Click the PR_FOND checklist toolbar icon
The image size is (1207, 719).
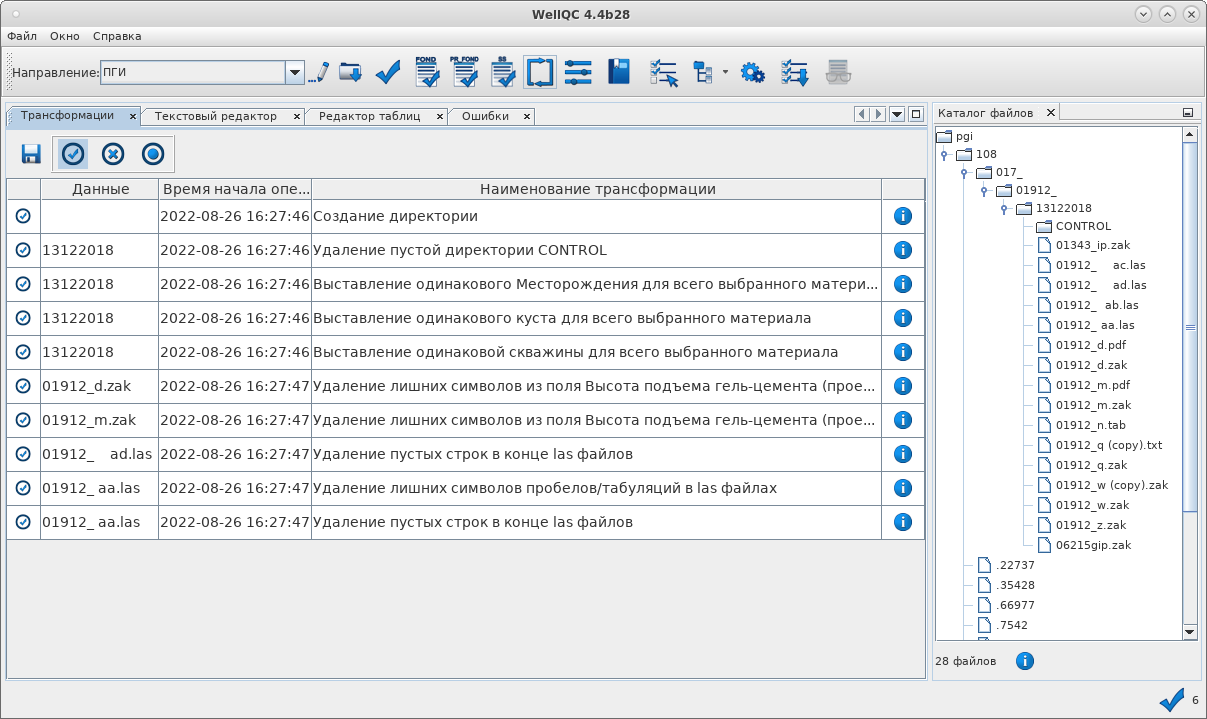[x=464, y=72]
